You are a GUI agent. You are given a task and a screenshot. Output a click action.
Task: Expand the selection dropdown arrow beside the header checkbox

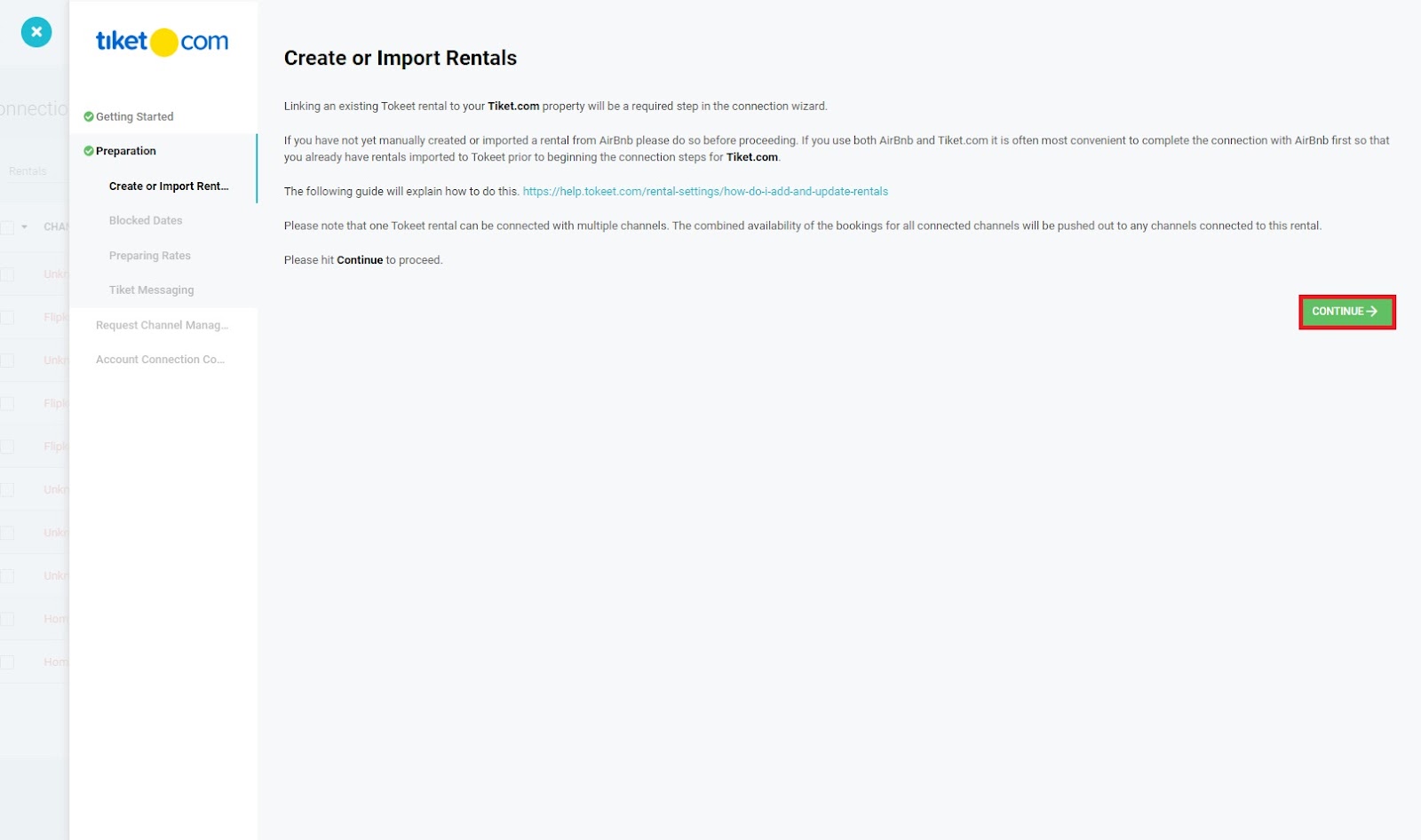pyautogui.click(x=24, y=227)
